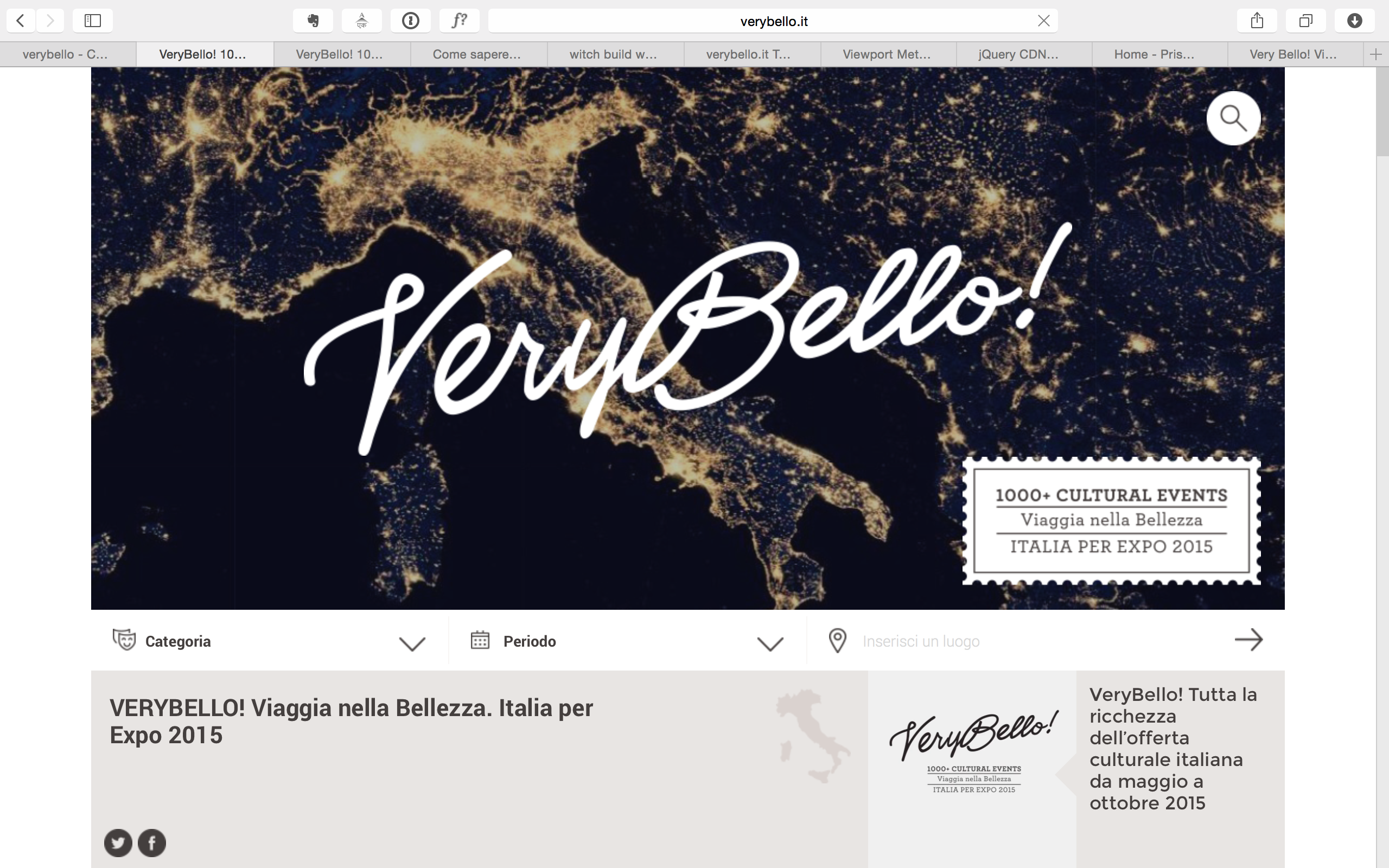Switch to the 'Come sapere...' tab

click(x=478, y=55)
